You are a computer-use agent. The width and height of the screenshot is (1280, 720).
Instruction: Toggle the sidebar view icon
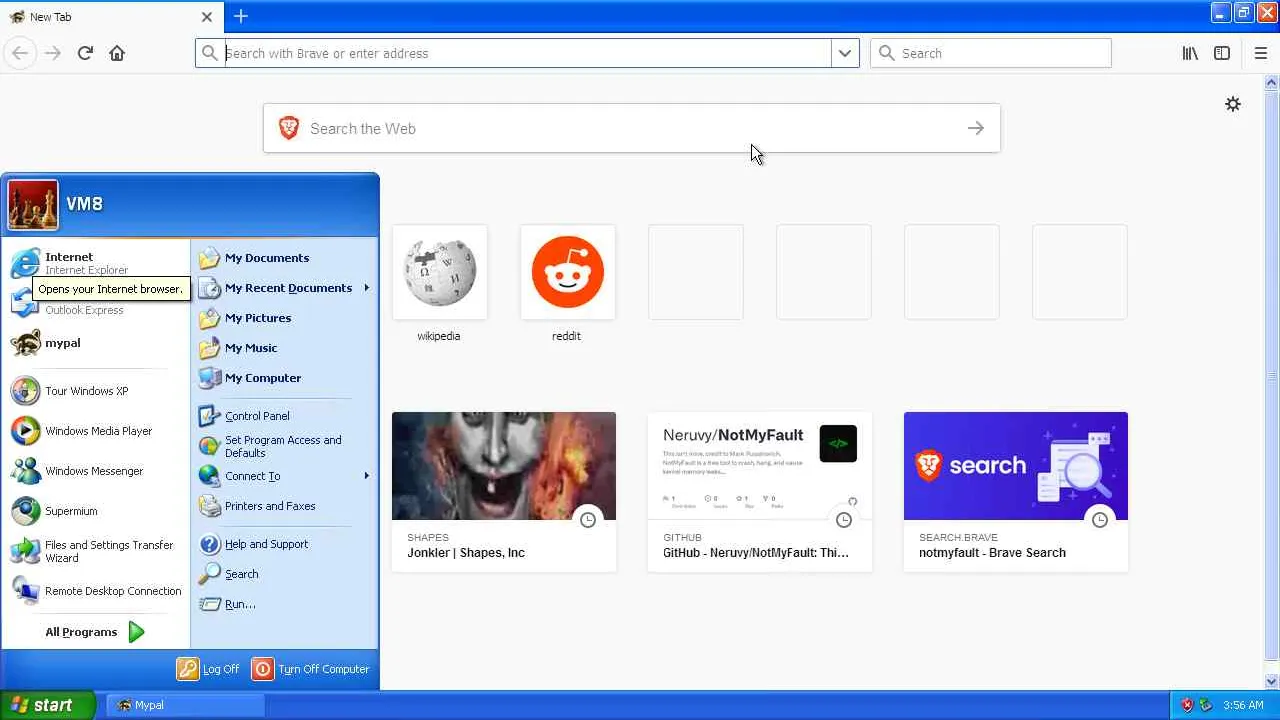(x=1222, y=53)
